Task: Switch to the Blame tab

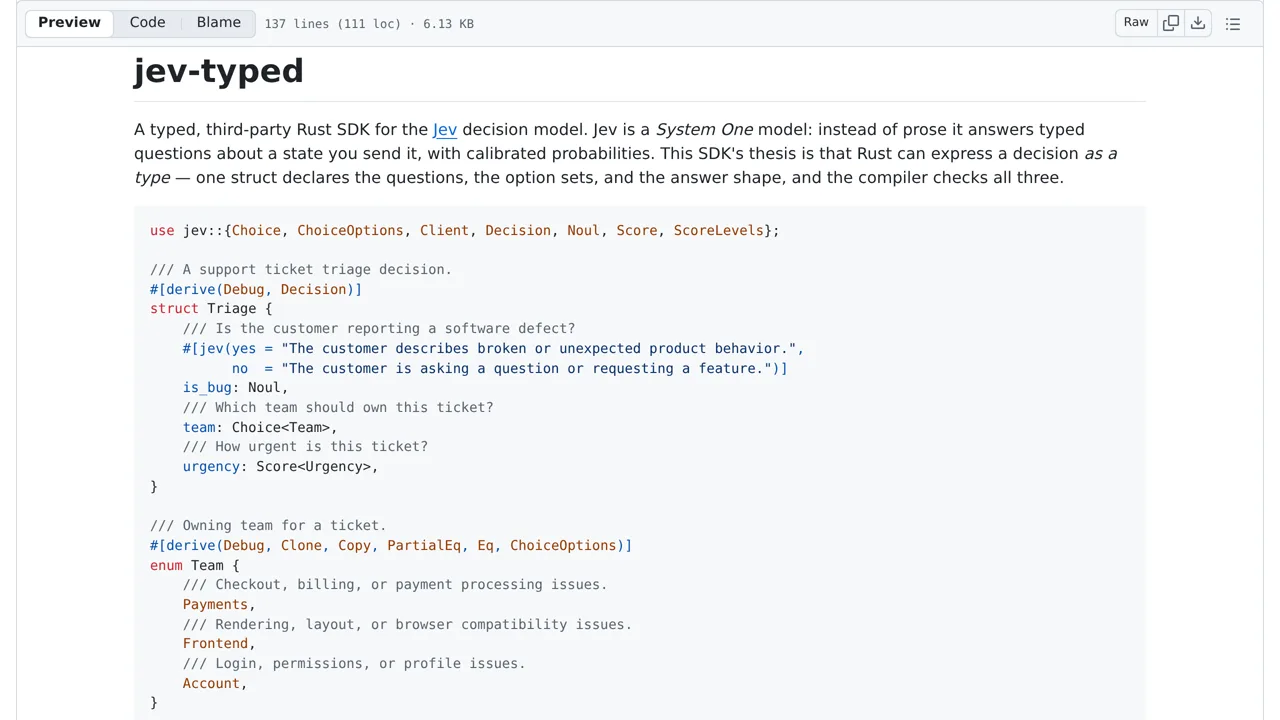Action: click(x=219, y=23)
